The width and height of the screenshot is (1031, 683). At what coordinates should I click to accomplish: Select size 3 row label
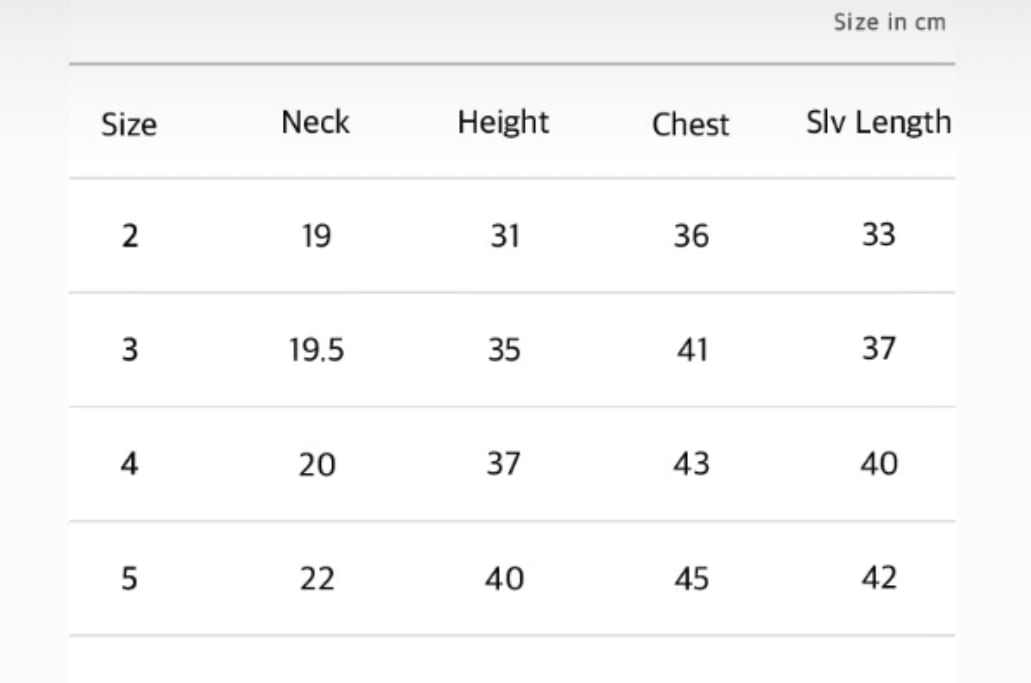(129, 351)
